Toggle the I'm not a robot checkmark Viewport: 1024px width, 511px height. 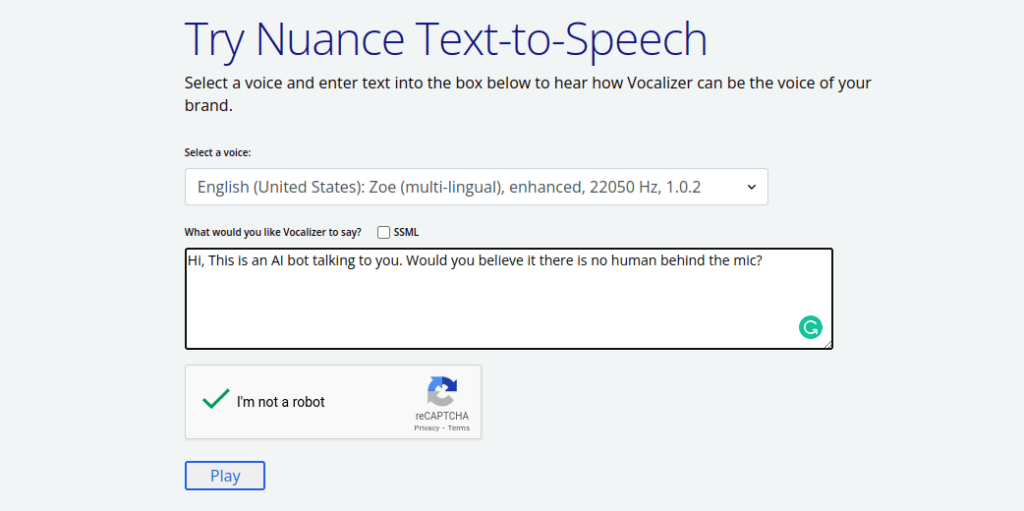pos(216,399)
